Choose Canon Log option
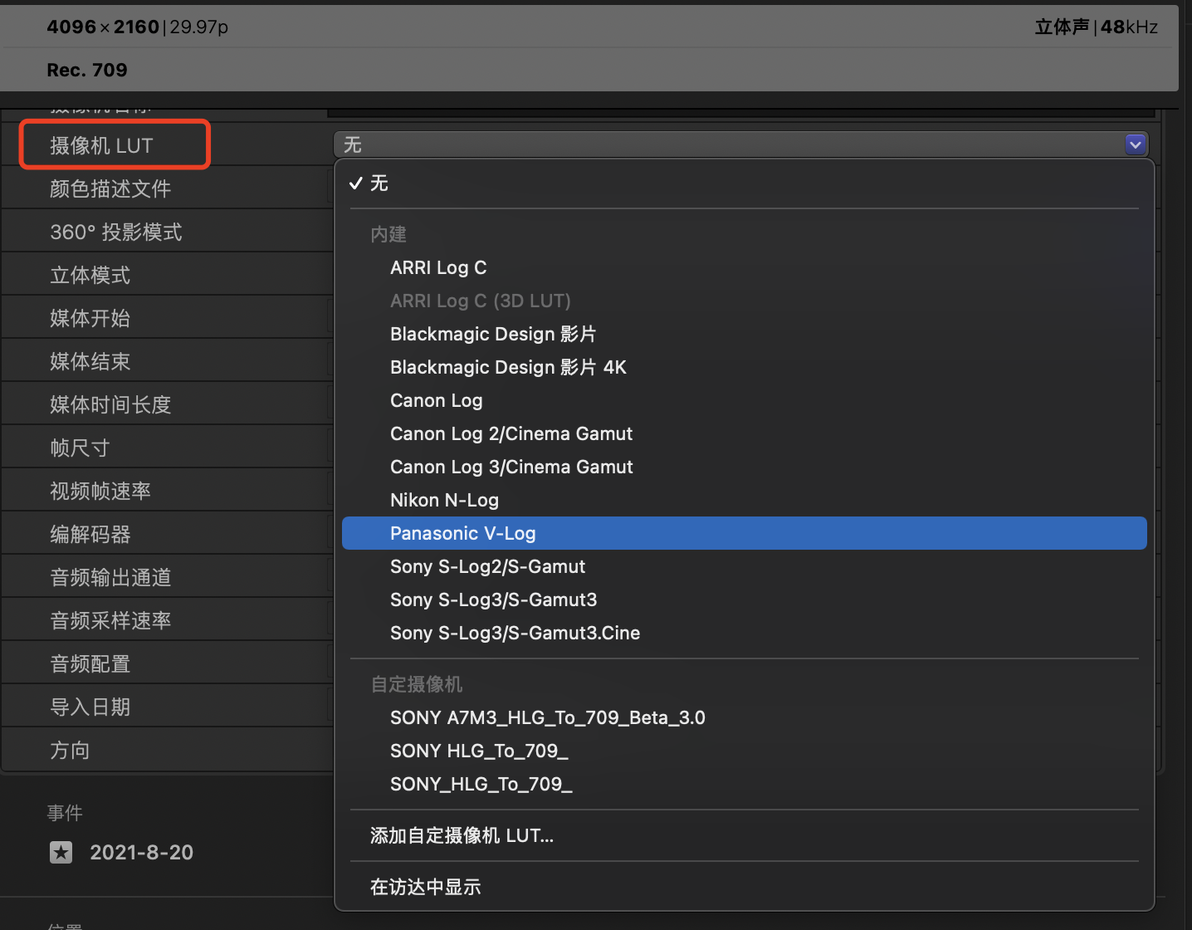This screenshot has height=930, width=1192. pyautogui.click(x=744, y=401)
